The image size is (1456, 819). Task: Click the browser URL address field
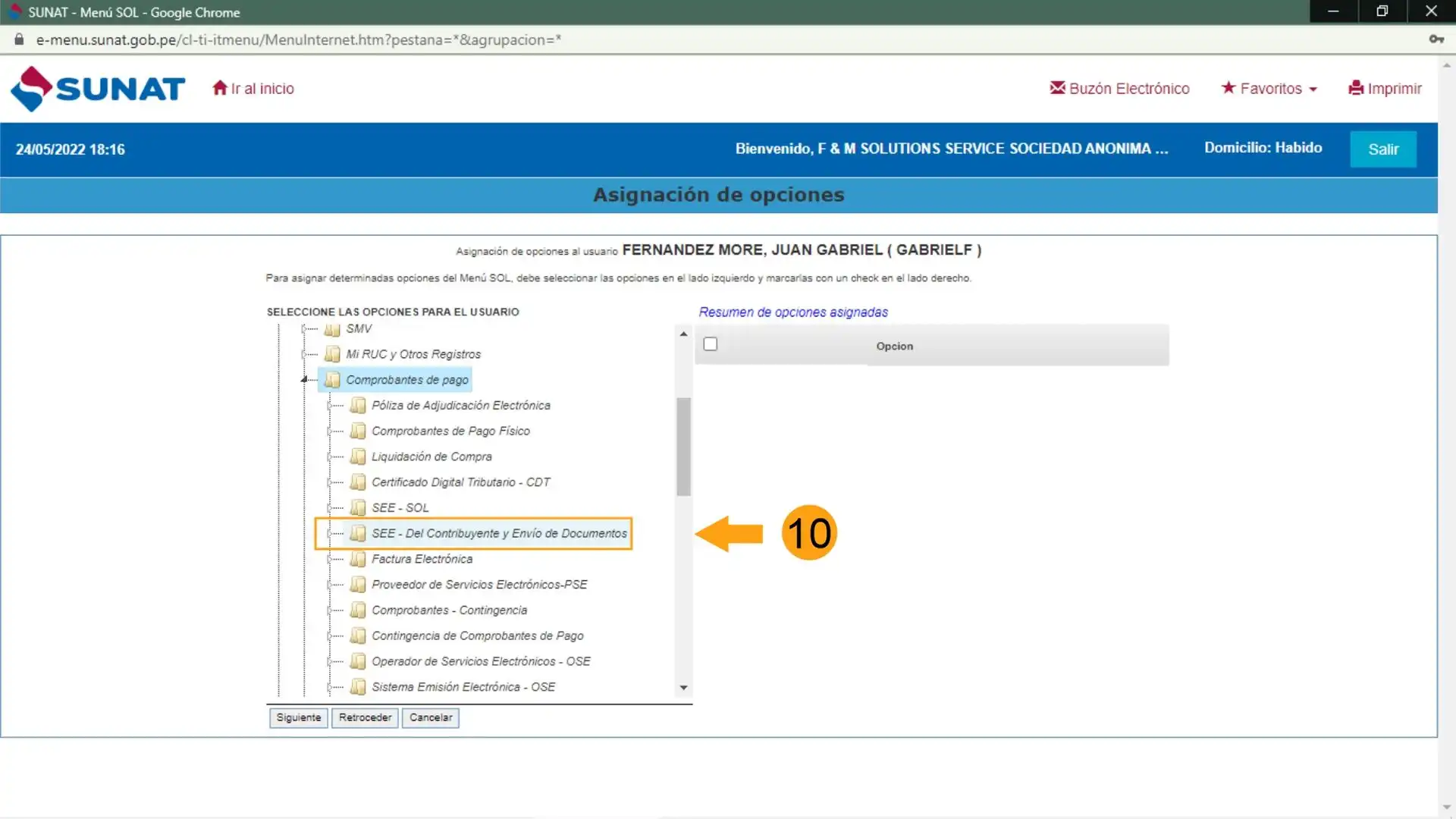point(298,39)
